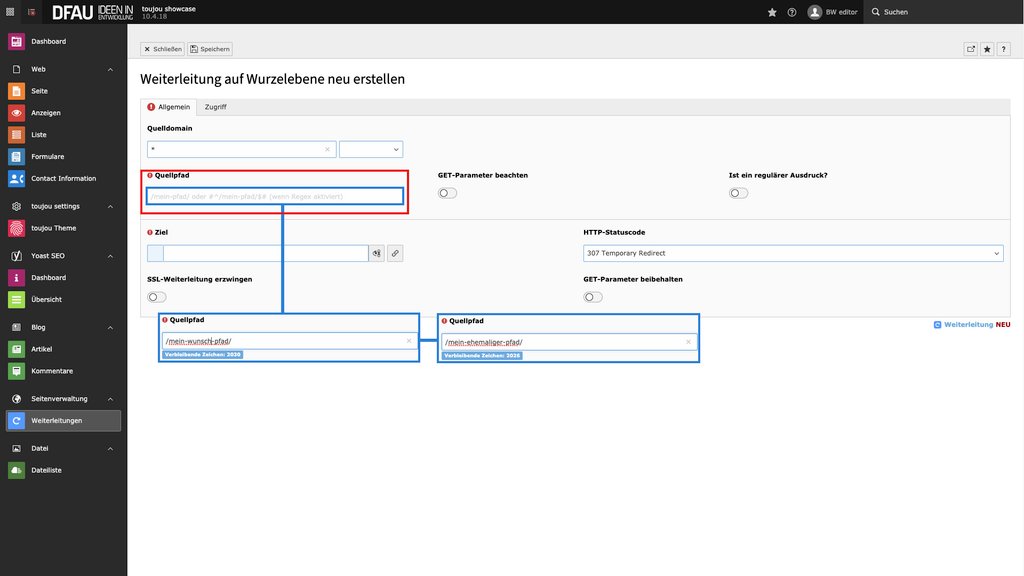Image resolution: width=1024 pixels, height=576 pixels.
Task: Open the Dateiliste module
Action: [x=46, y=470]
